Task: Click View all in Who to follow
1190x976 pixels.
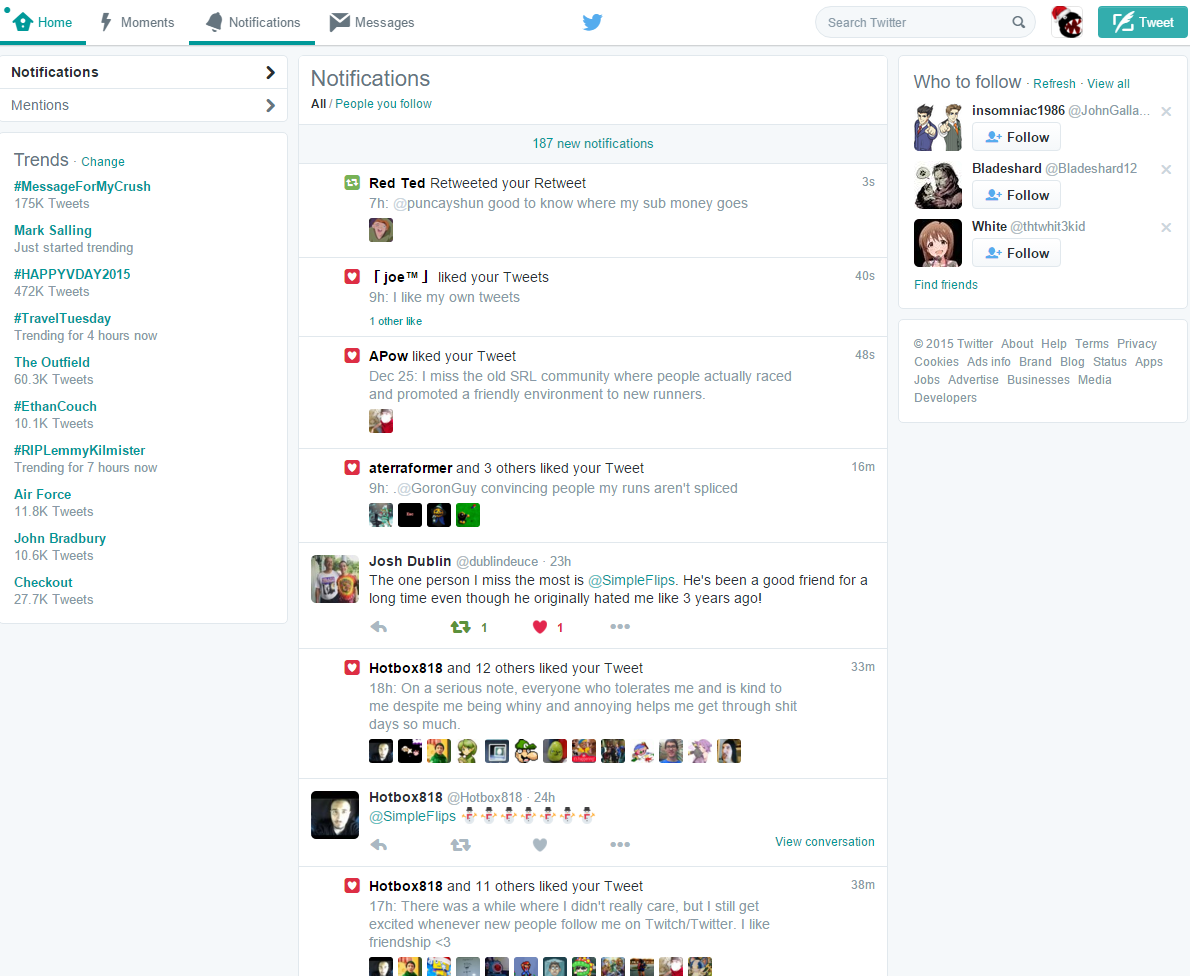Action: (x=1108, y=83)
